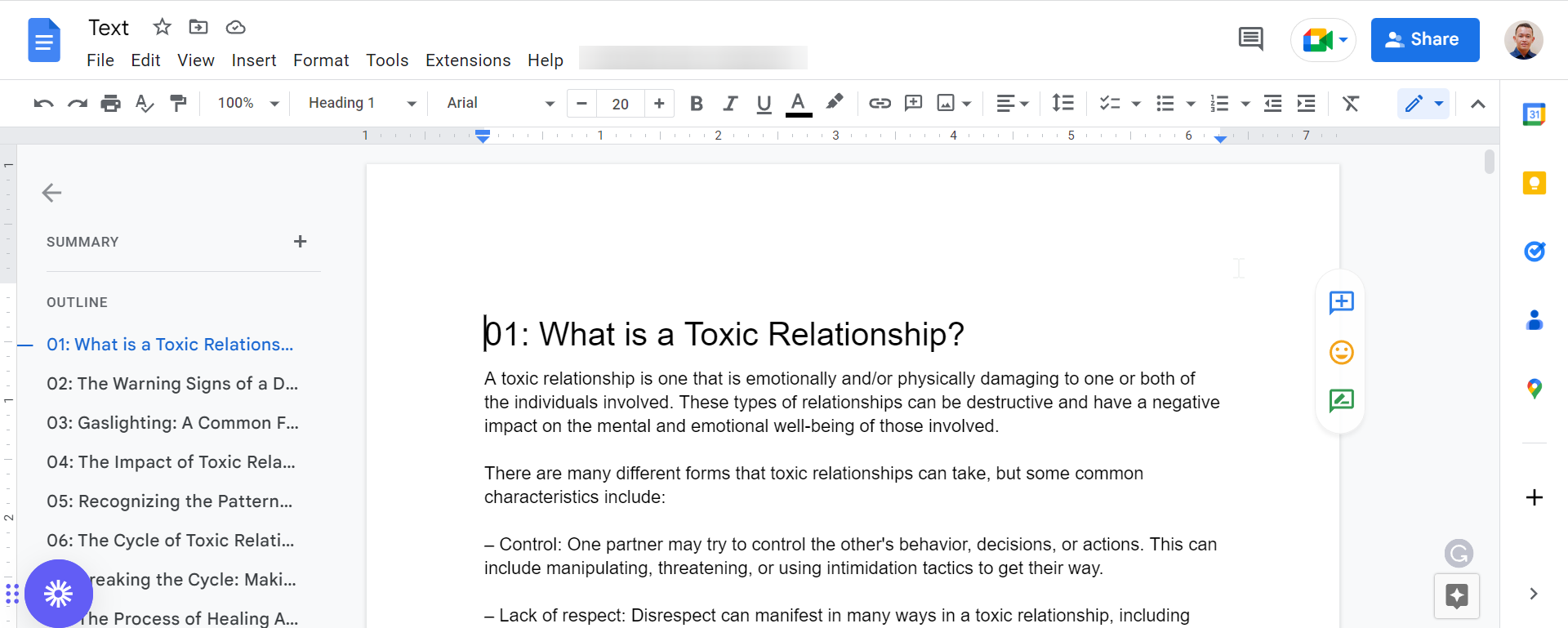Image resolution: width=1568 pixels, height=628 pixels.
Task: Open the File menu
Action: (x=100, y=60)
